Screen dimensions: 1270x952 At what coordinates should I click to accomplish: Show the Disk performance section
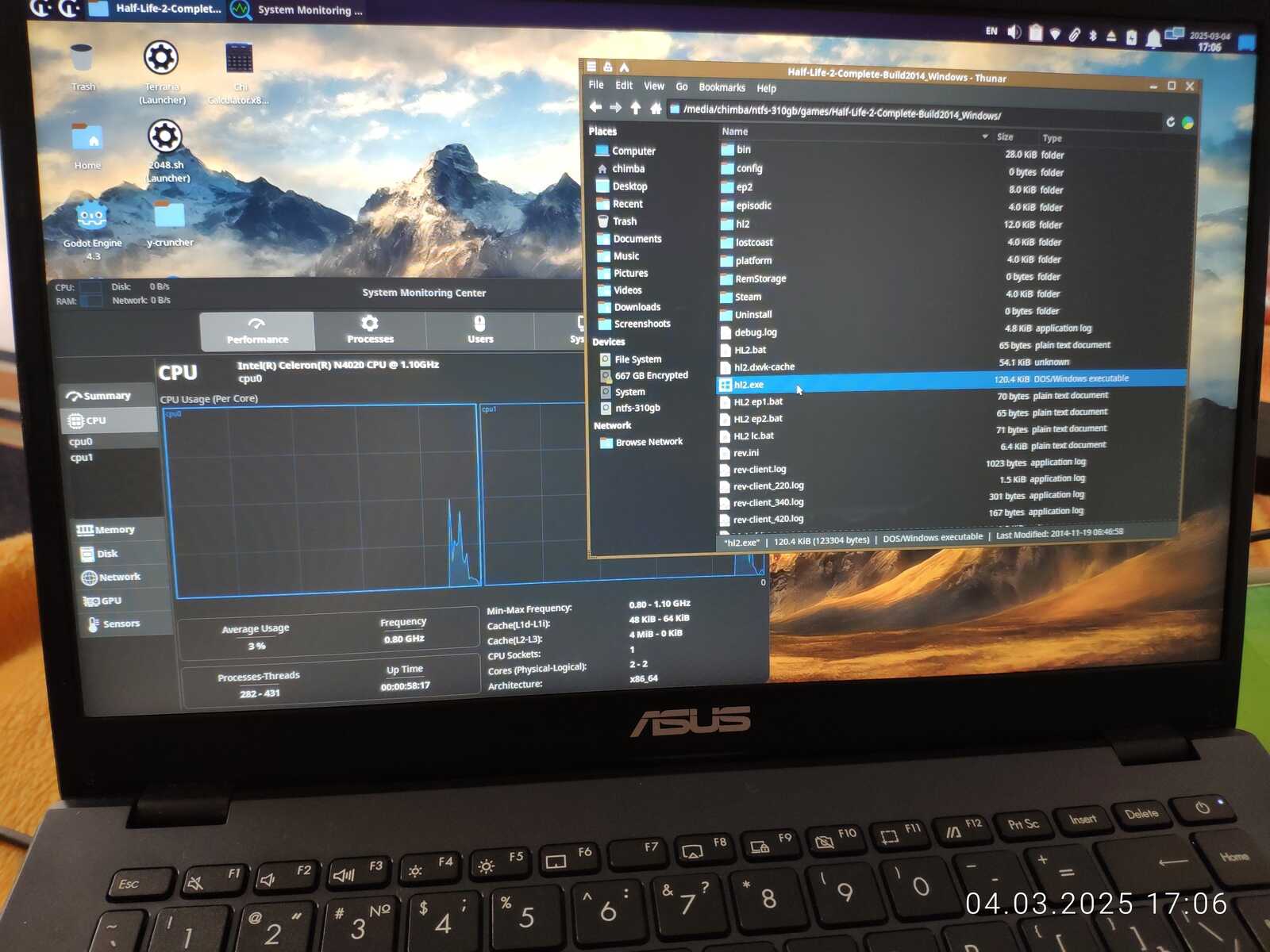pyautogui.click(x=119, y=553)
